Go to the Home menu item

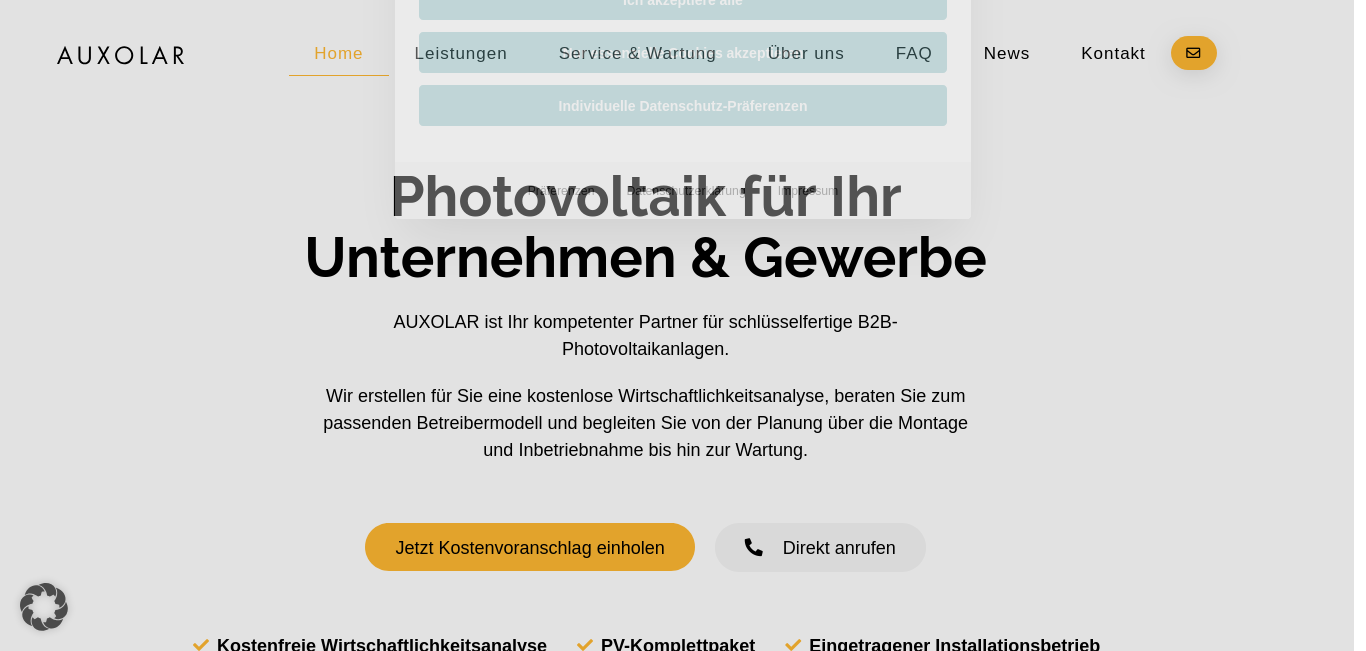[x=339, y=54]
